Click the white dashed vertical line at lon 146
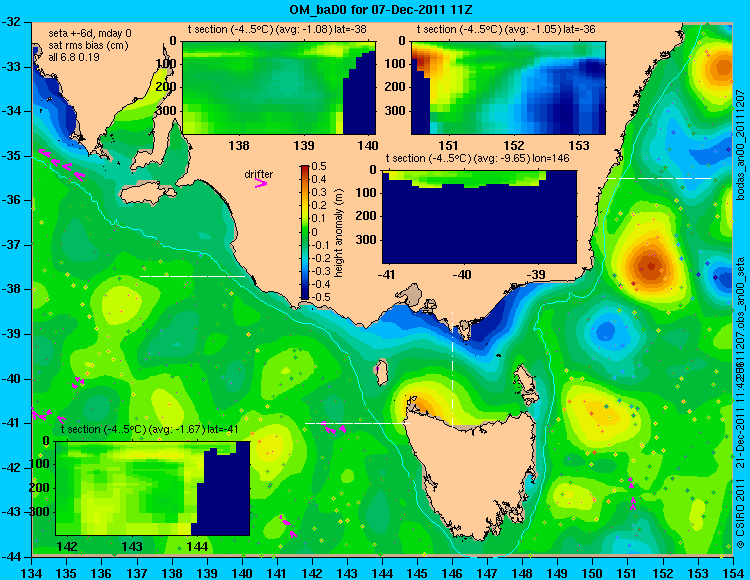This screenshot has width=750, height=580. click(452, 369)
